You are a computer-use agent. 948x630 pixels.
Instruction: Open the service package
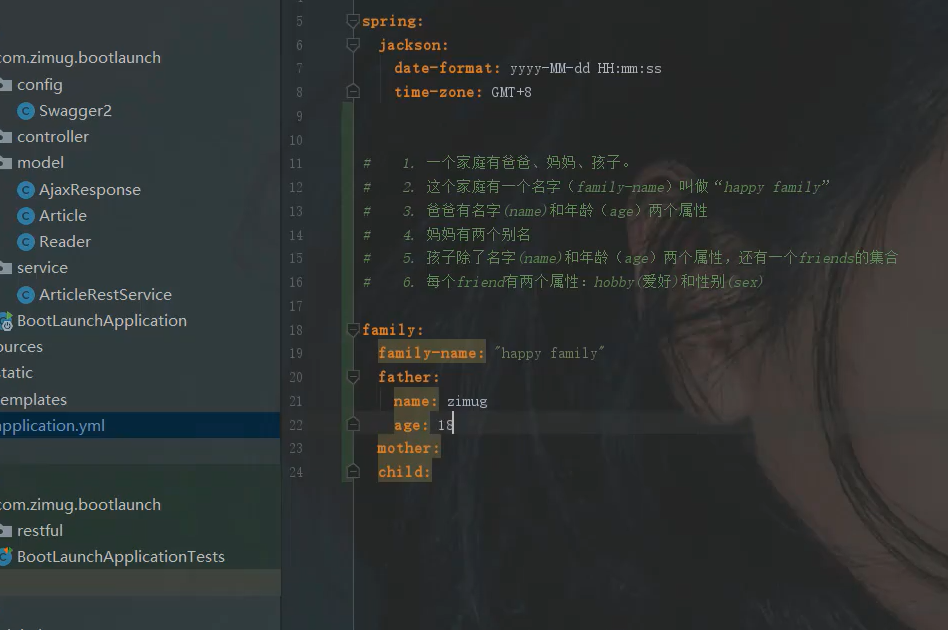pos(42,268)
